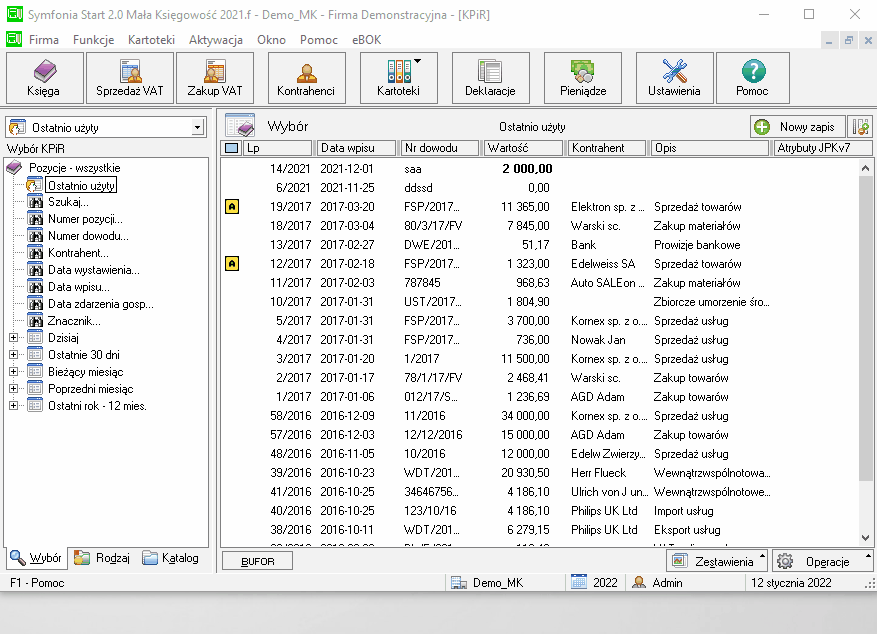The height and width of the screenshot is (634, 877).
Task: Open the Pomoc menu in menu bar
Action: (319, 40)
